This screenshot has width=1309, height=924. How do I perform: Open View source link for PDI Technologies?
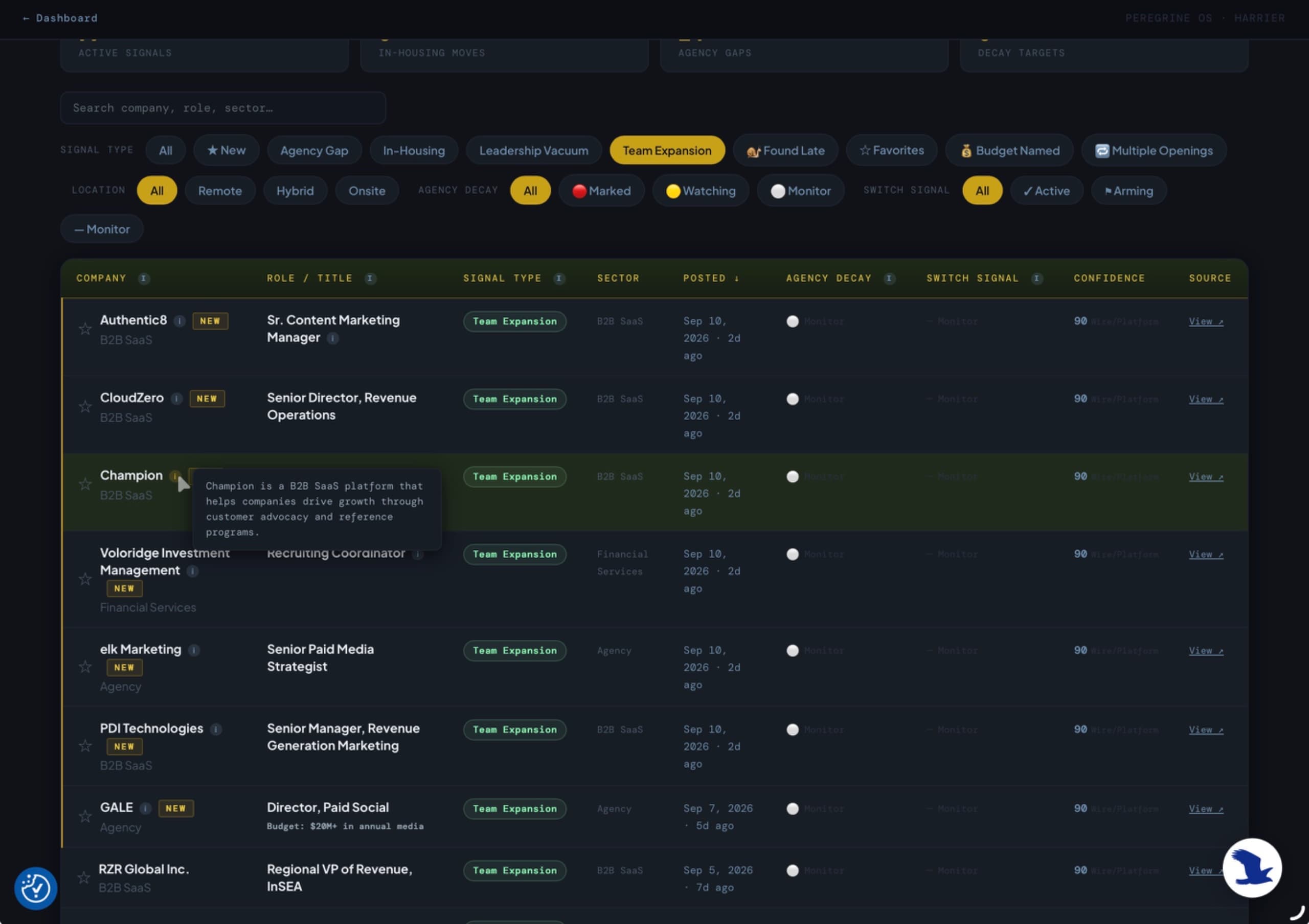tap(1206, 729)
